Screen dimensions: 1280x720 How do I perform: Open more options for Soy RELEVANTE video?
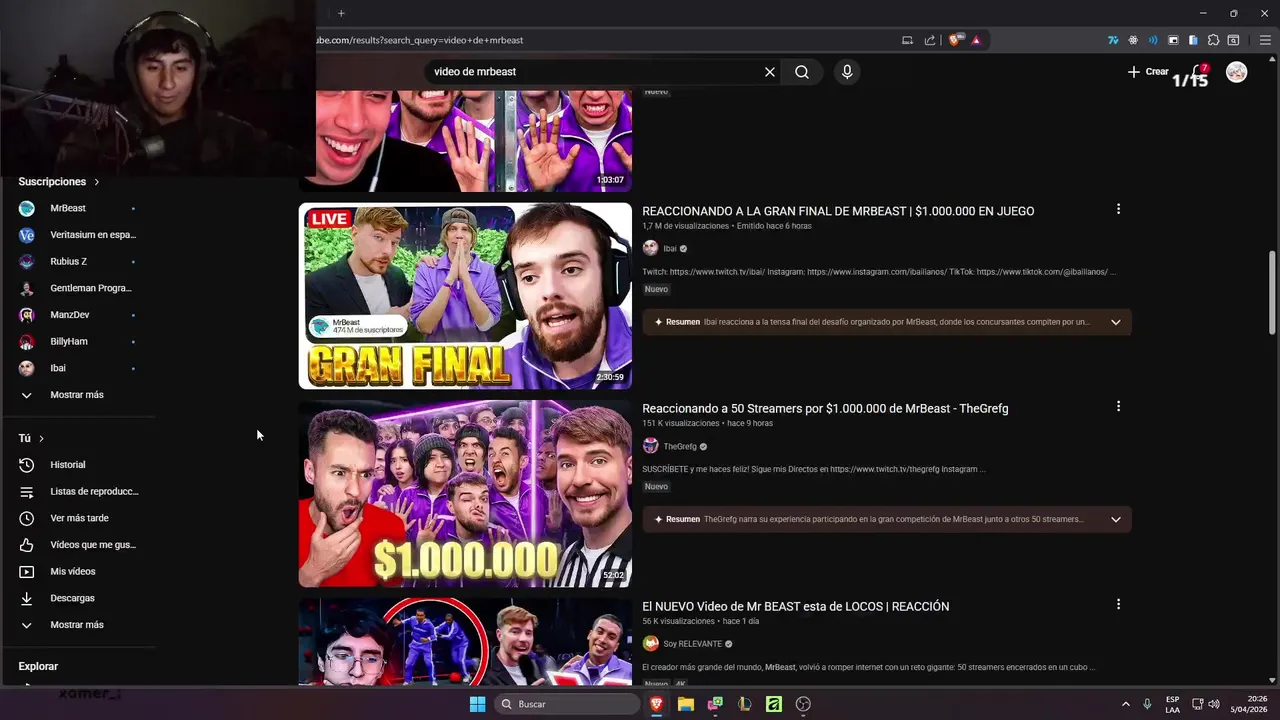[1118, 604]
